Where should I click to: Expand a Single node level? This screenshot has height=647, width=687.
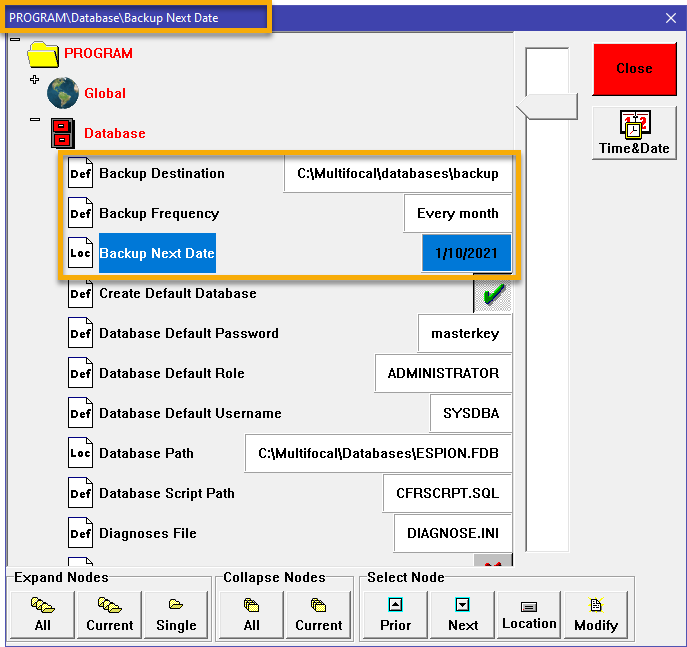pyautogui.click(x=176, y=615)
